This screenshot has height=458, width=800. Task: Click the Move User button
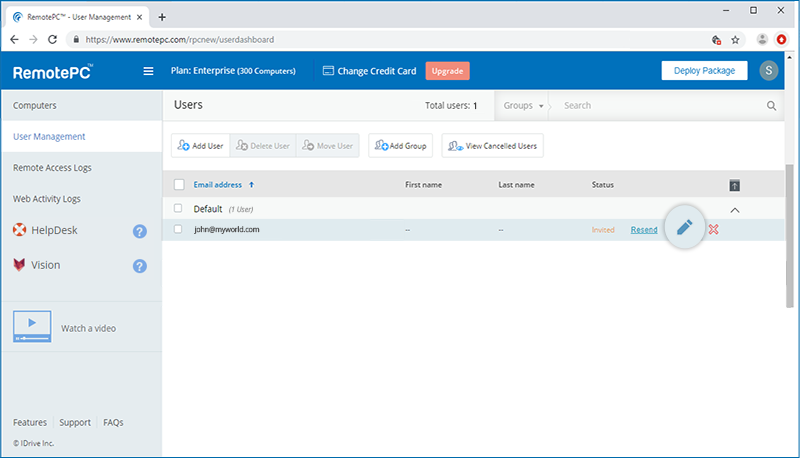click(x=328, y=146)
